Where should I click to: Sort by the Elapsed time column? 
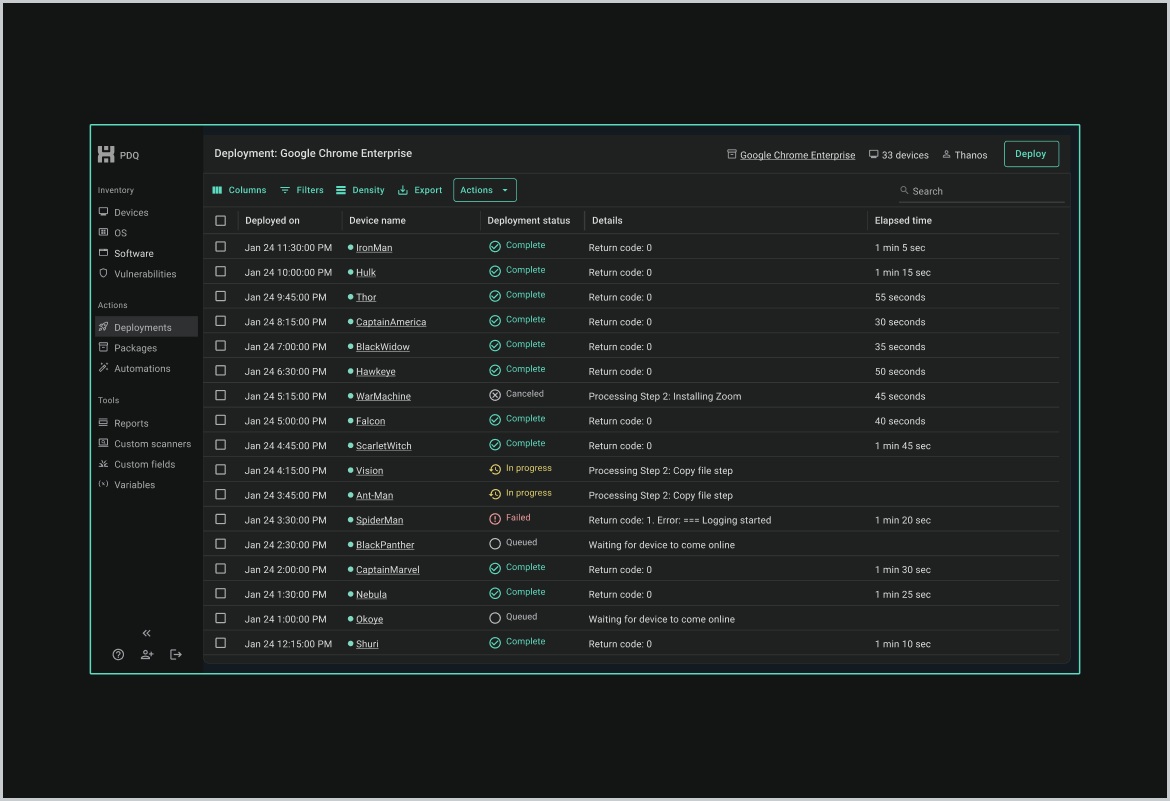[x=903, y=221]
